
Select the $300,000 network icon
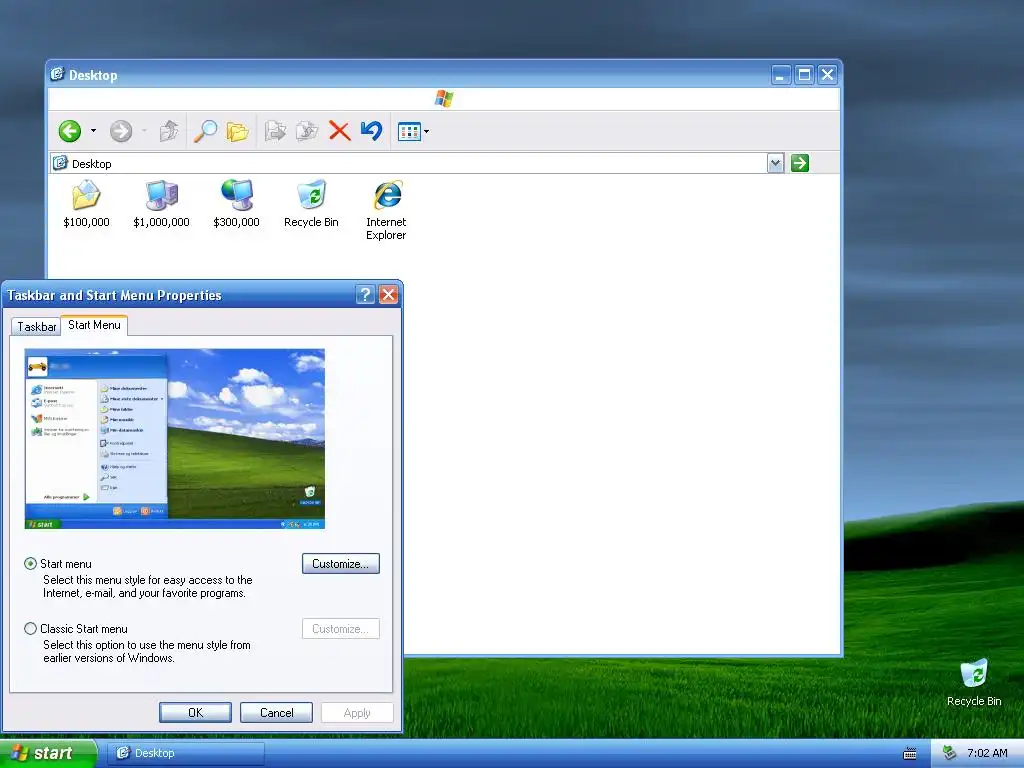point(236,204)
